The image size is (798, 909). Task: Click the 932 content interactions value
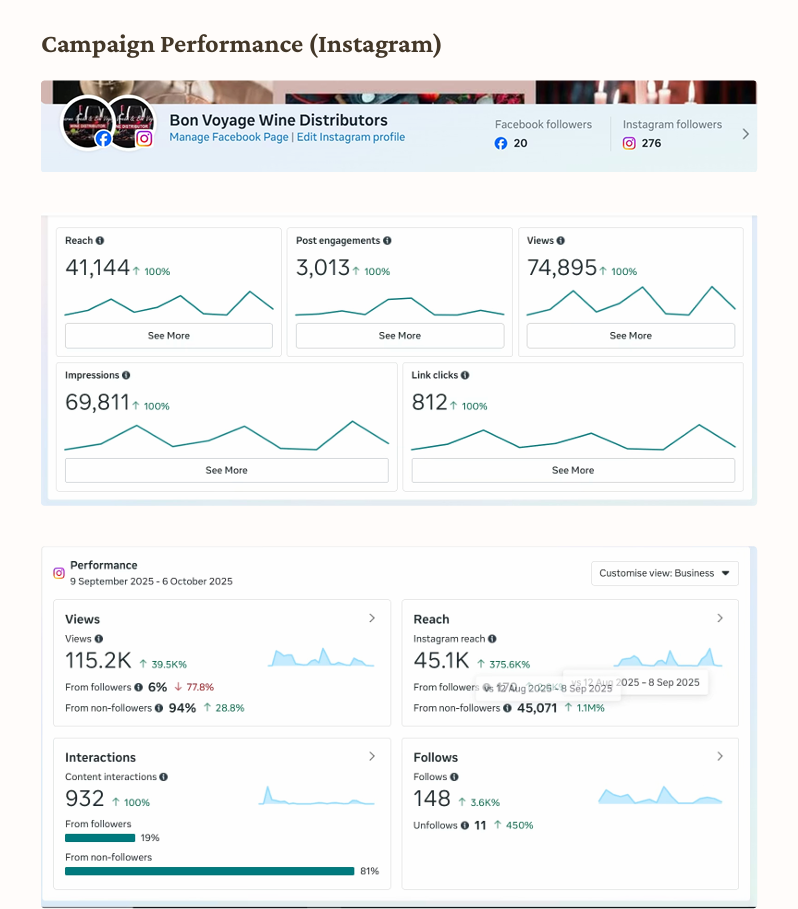point(85,799)
